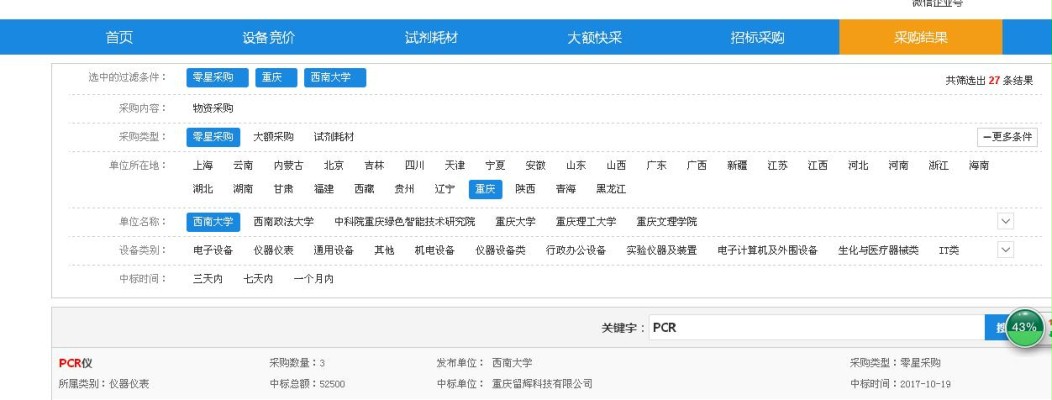Screen dimensions: 1052x400
Task: Expand the 设备类别 row chevron
Action: 1005,250
